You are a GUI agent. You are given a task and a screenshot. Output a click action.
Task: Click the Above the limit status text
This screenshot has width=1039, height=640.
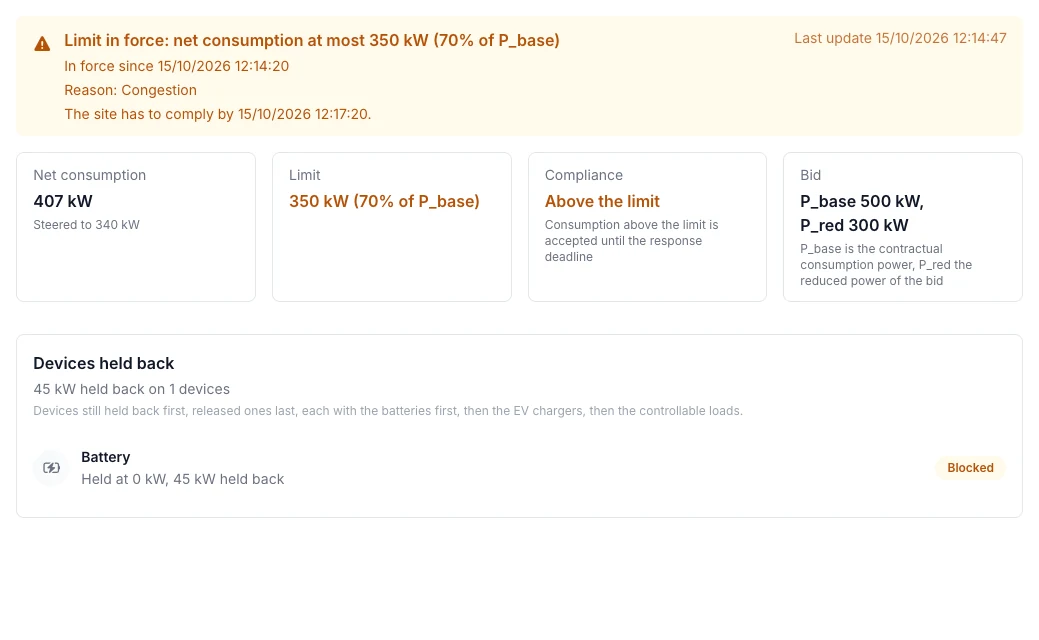602,201
